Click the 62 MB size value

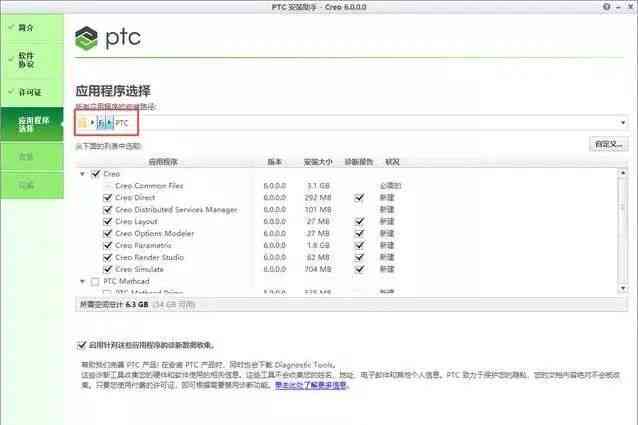click(x=318, y=257)
